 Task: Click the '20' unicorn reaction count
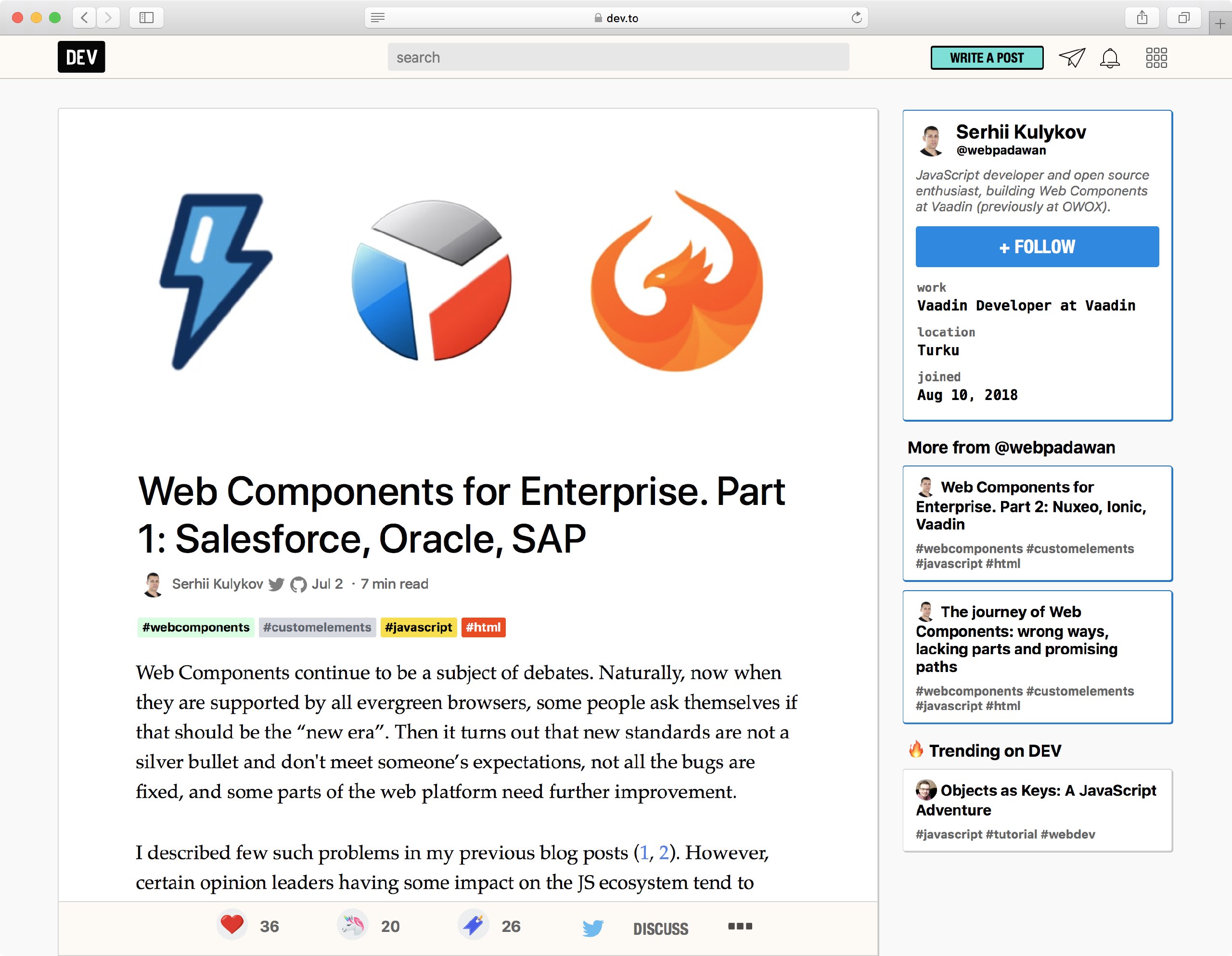click(x=390, y=926)
